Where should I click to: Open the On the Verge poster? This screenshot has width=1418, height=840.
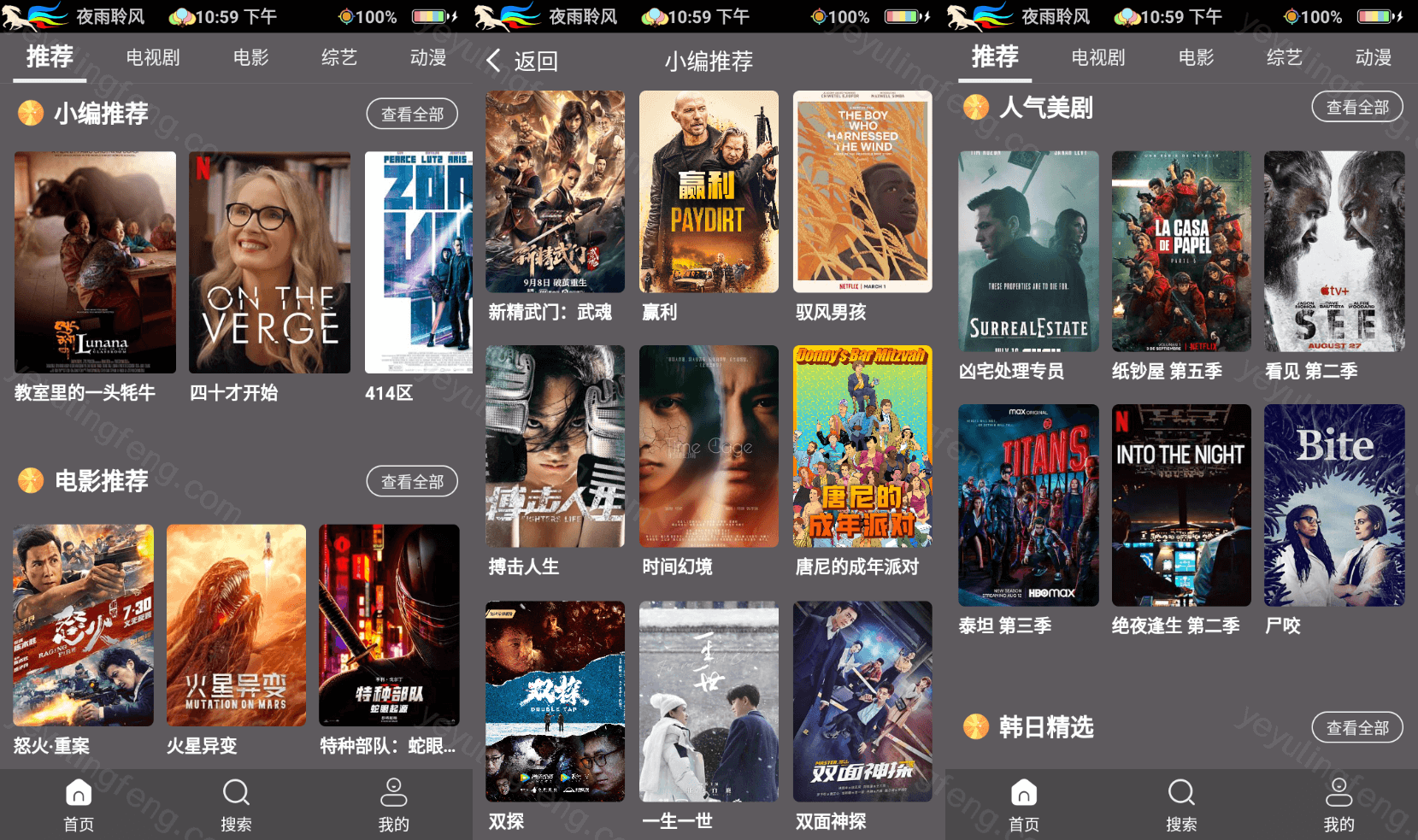269,262
